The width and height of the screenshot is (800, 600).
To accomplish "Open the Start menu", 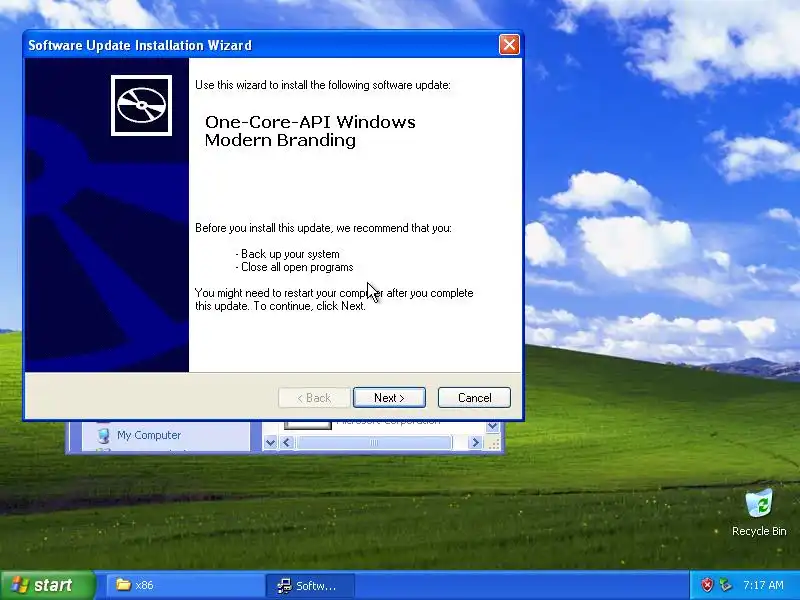I will [47, 585].
